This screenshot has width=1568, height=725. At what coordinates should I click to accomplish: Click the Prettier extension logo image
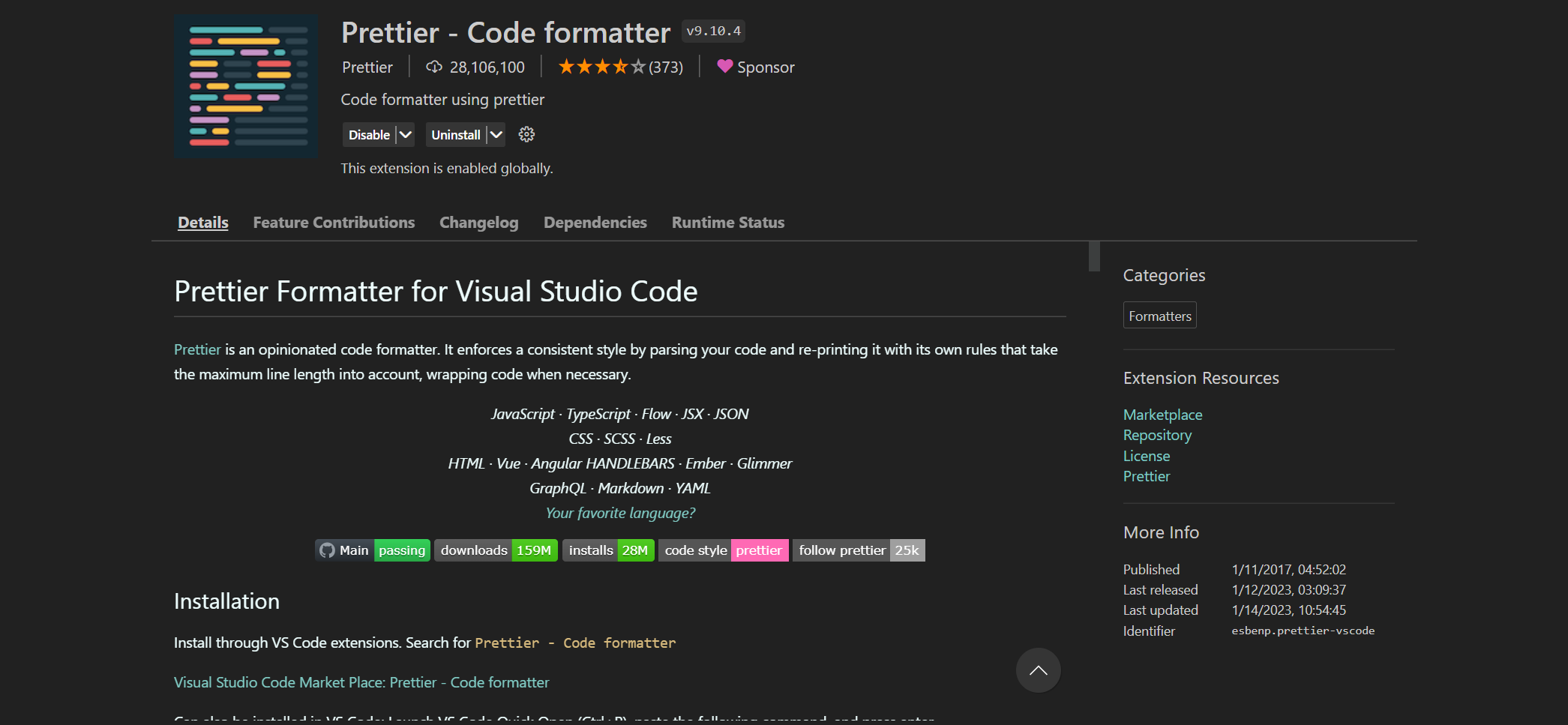(x=246, y=87)
